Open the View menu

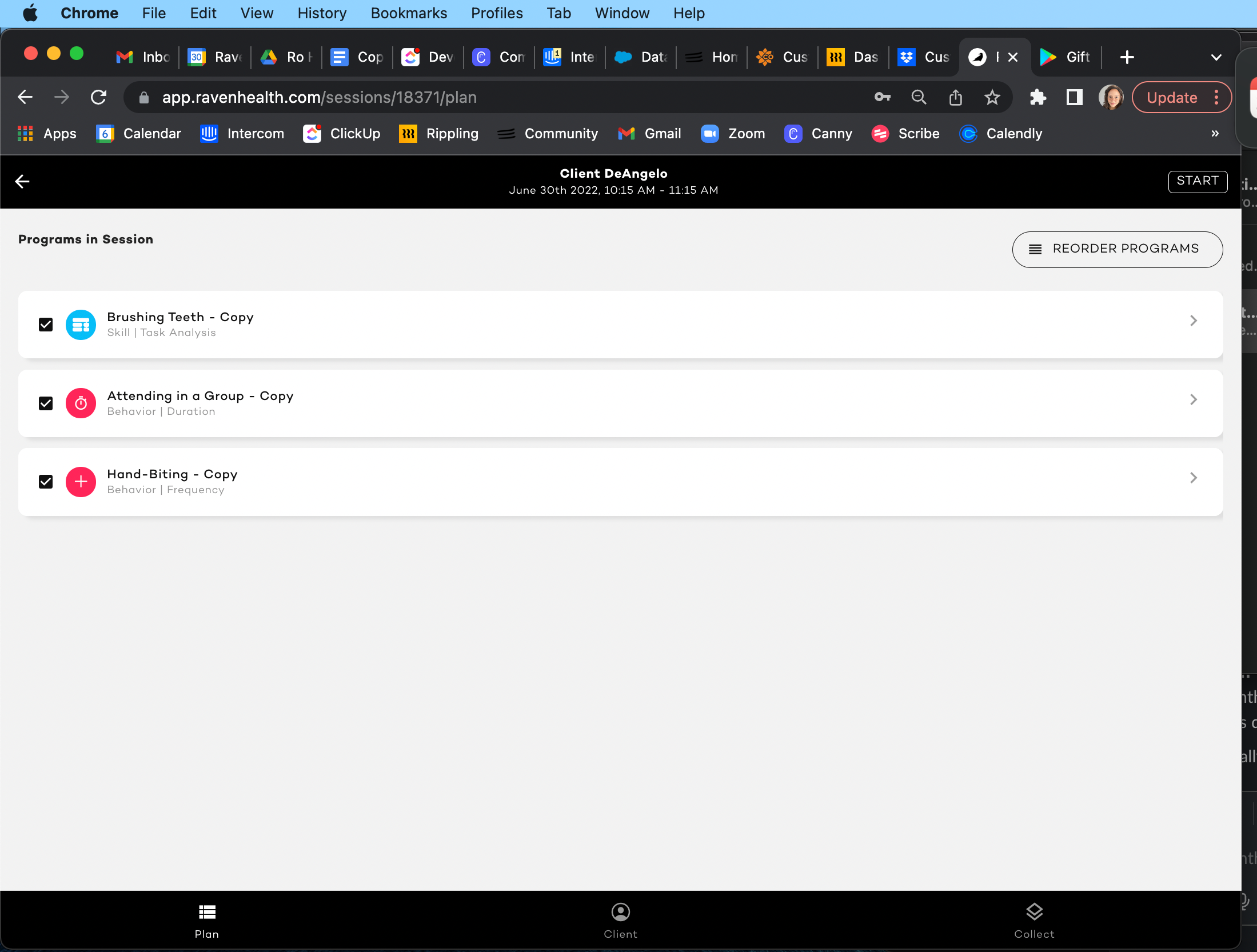tap(257, 13)
